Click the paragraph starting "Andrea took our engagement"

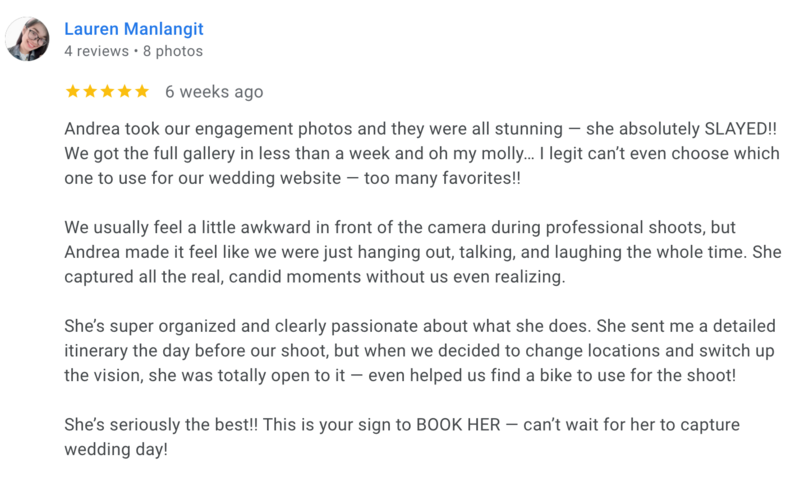coord(422,154)
